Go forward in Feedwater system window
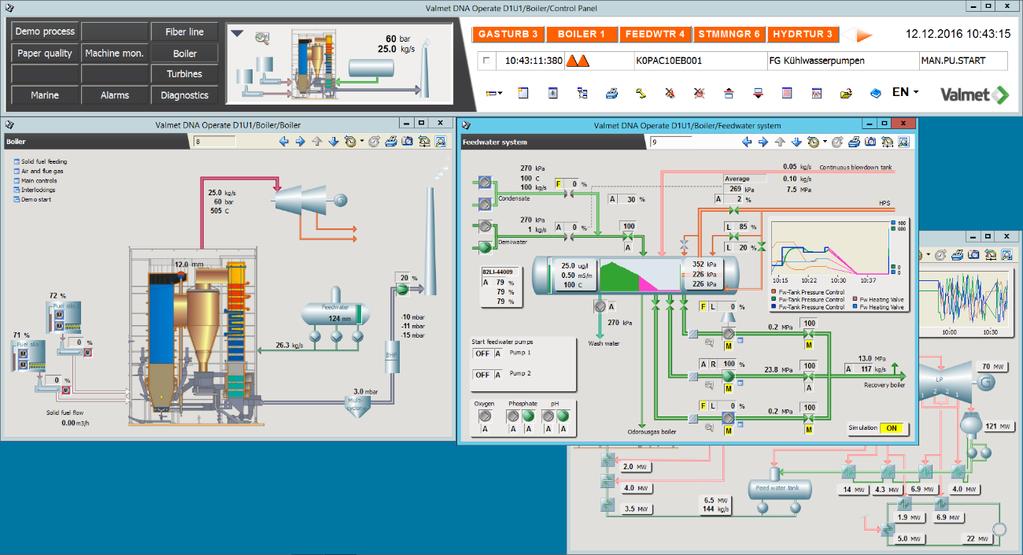Viewport: 1023px width, 555px height. point(763,142)
